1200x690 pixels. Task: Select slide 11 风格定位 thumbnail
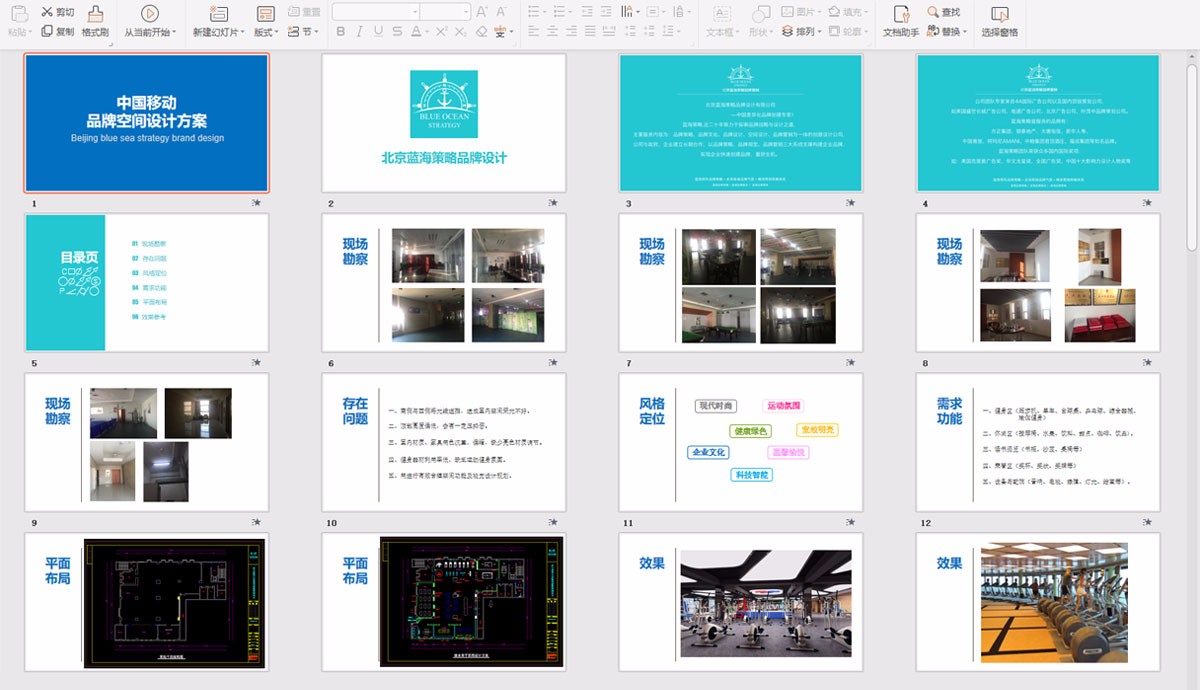[x=741, y=443]
